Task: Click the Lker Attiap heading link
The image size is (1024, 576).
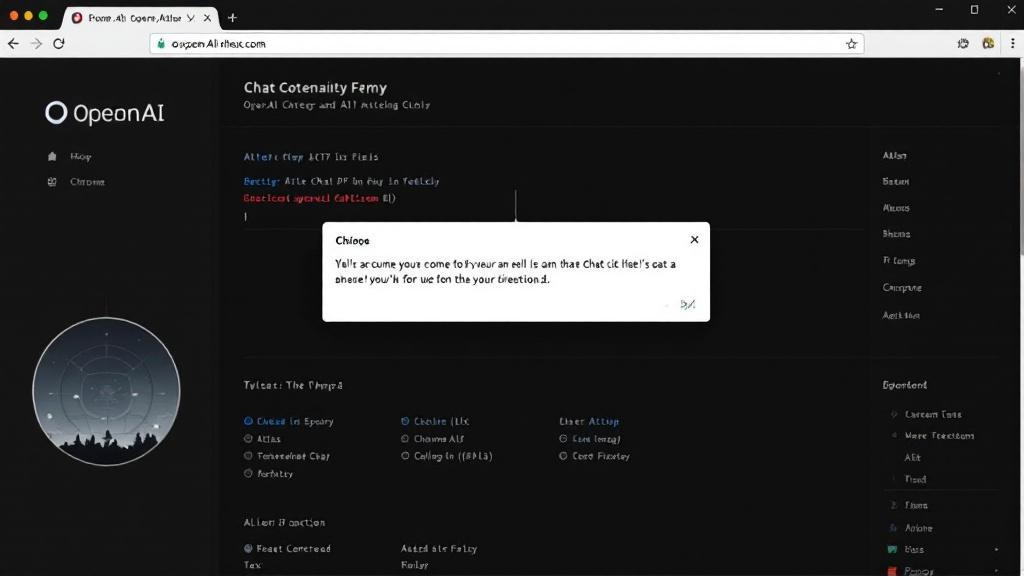Action: [589, 421]
